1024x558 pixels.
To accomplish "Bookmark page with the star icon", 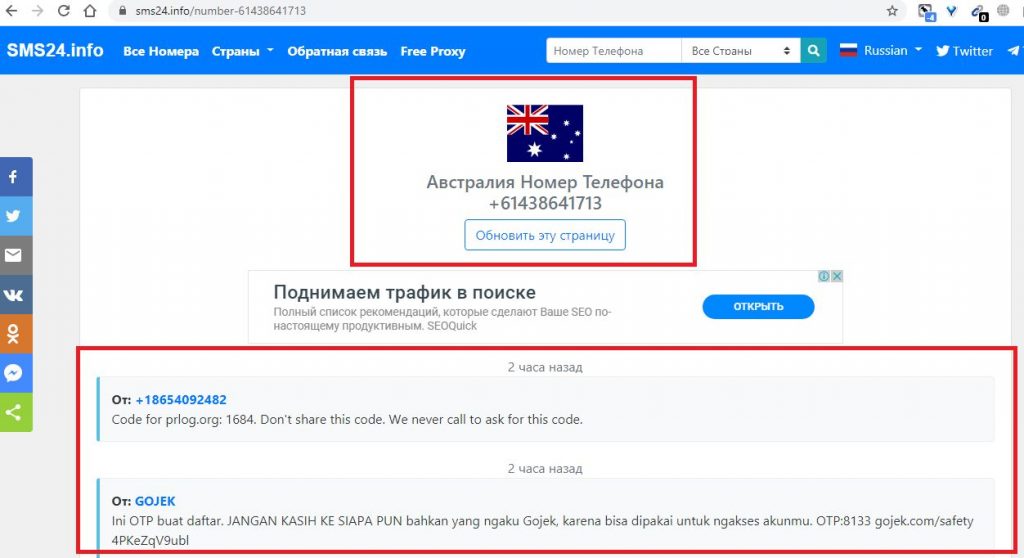I will (x=892, y=11).
